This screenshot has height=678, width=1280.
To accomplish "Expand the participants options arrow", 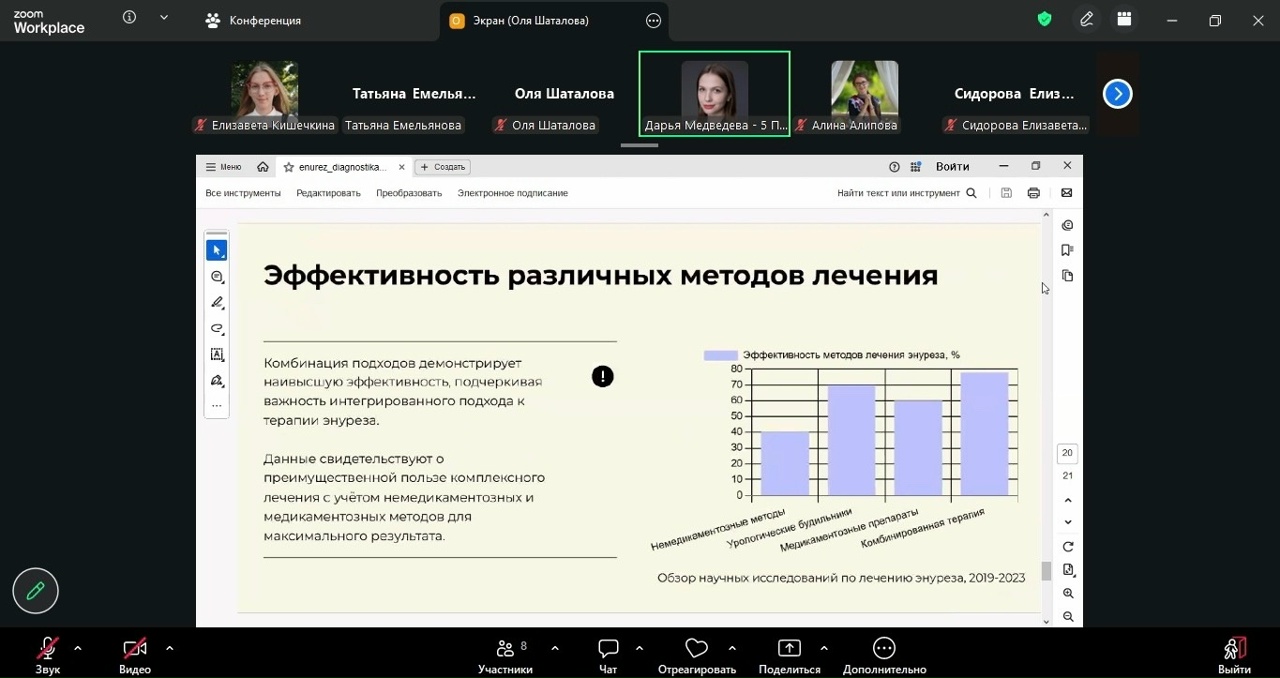I will click(x=555, y=648).
